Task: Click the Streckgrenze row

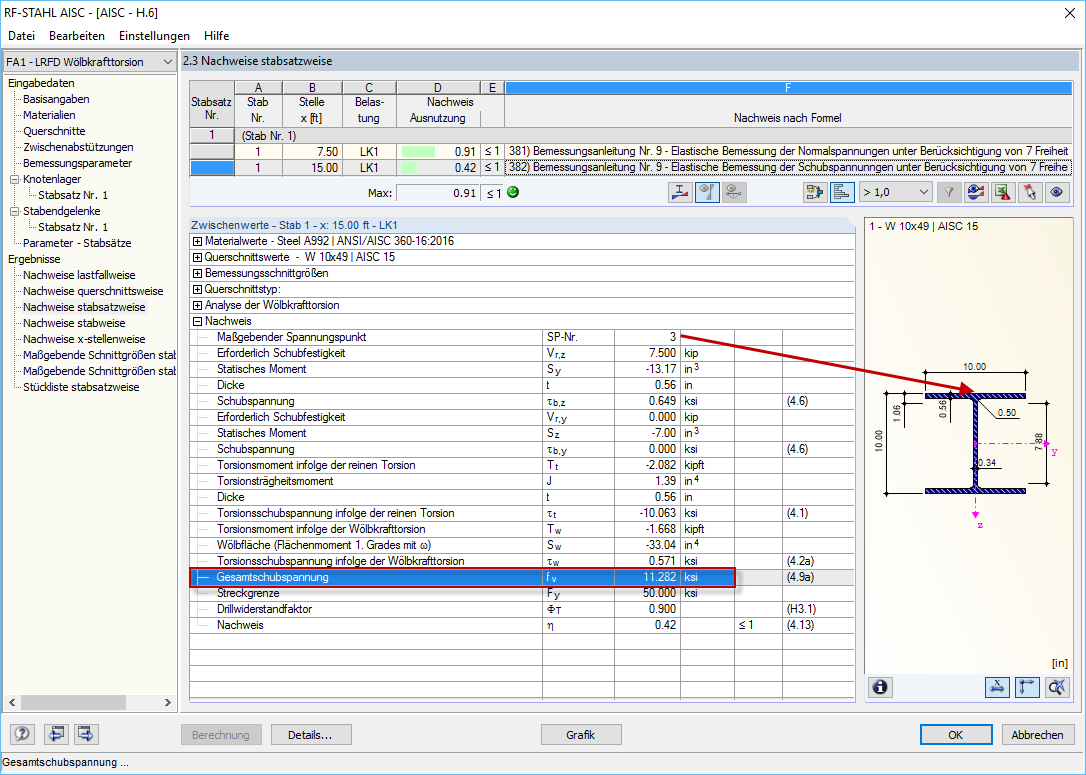Action: 522,593
